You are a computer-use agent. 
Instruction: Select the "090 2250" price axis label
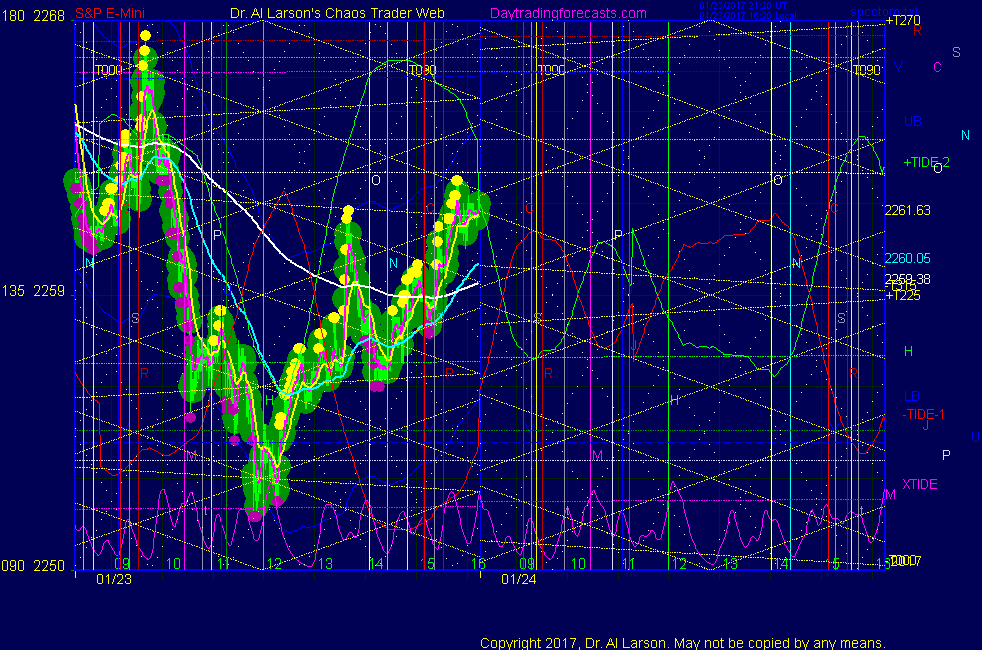[33, 566]
